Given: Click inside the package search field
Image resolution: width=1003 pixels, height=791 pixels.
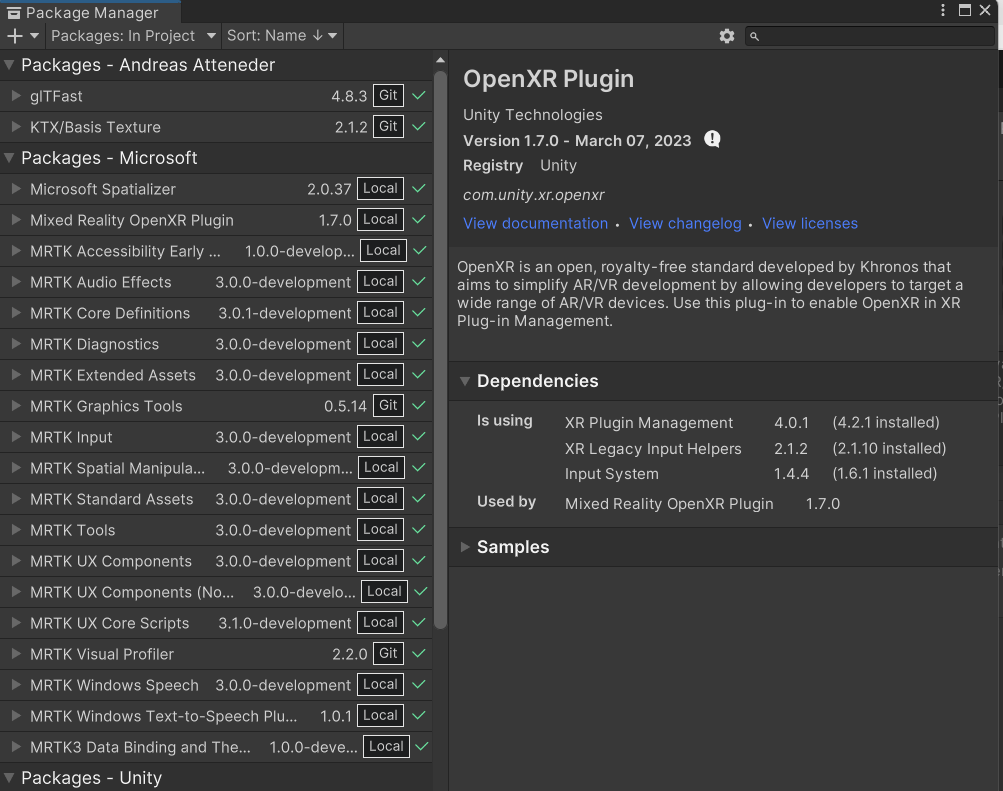Looking at the screenshot, I should pos(860,35).
